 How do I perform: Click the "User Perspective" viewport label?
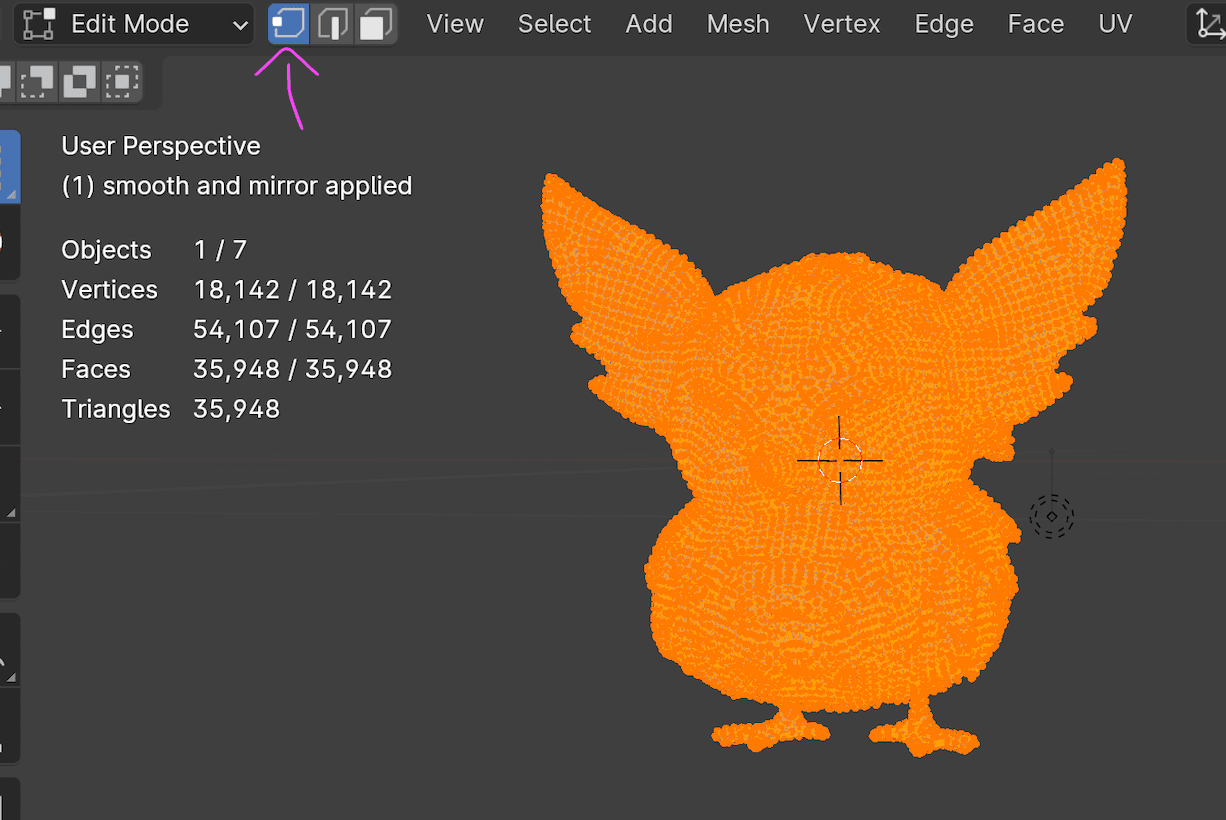click(161, 146)
